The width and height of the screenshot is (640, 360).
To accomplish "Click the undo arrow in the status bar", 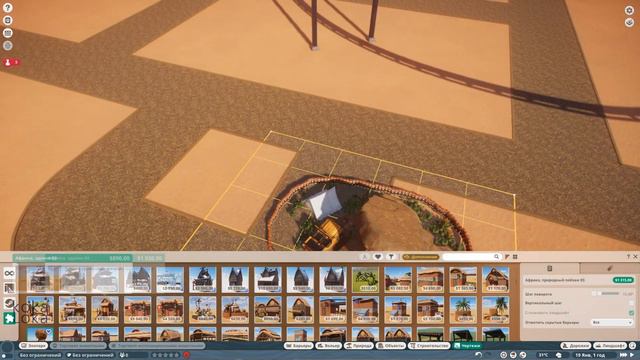I will [x=479, y=355].
